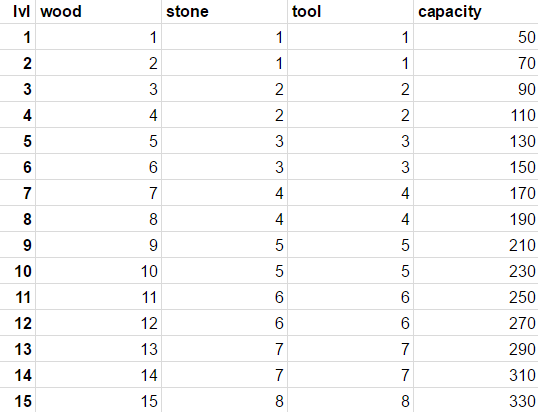Image resolution: width=538 pixels, height=412 pixels.
Task: Select capacity cell showing 170
Action: [476, 193]
